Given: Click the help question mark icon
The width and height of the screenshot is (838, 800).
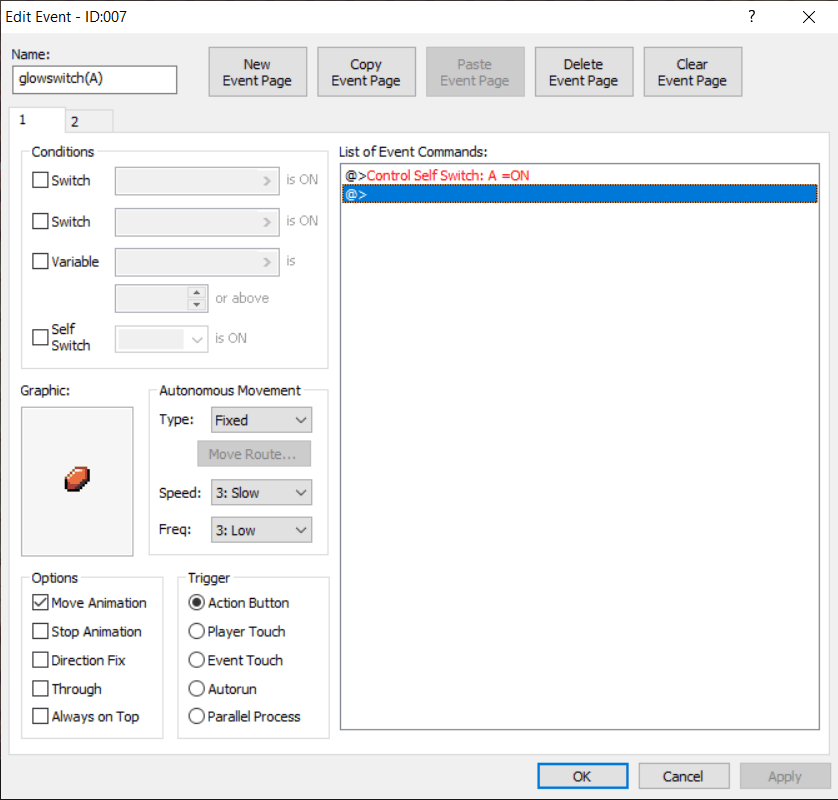Looking at the screenshot, I should (751, 17).
